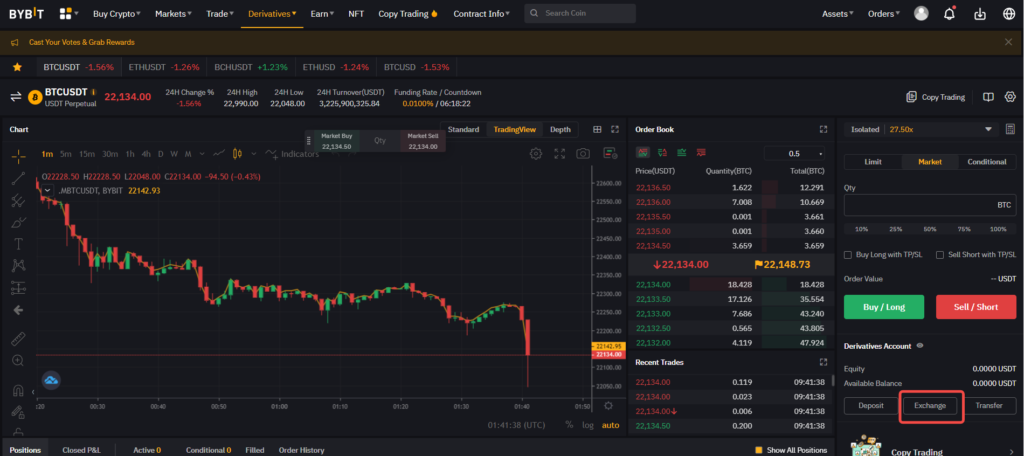Click the Sell / Short button
This screenshot has width=1024, height=456.
point(976,307)
